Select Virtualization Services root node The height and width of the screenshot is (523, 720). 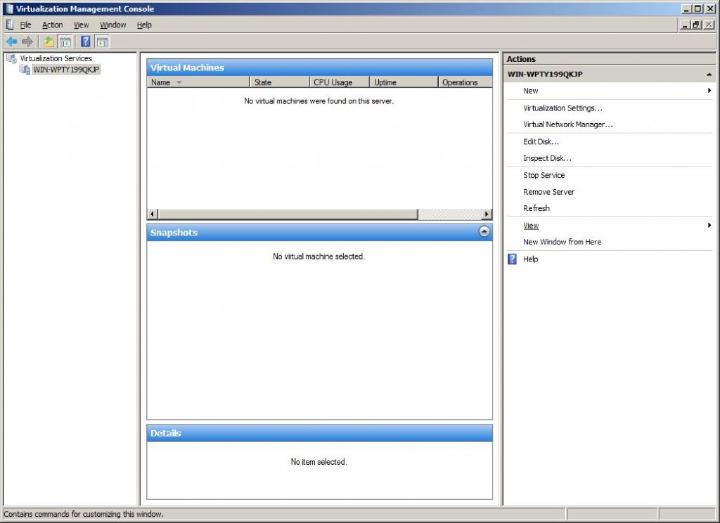tap(56, 58)
